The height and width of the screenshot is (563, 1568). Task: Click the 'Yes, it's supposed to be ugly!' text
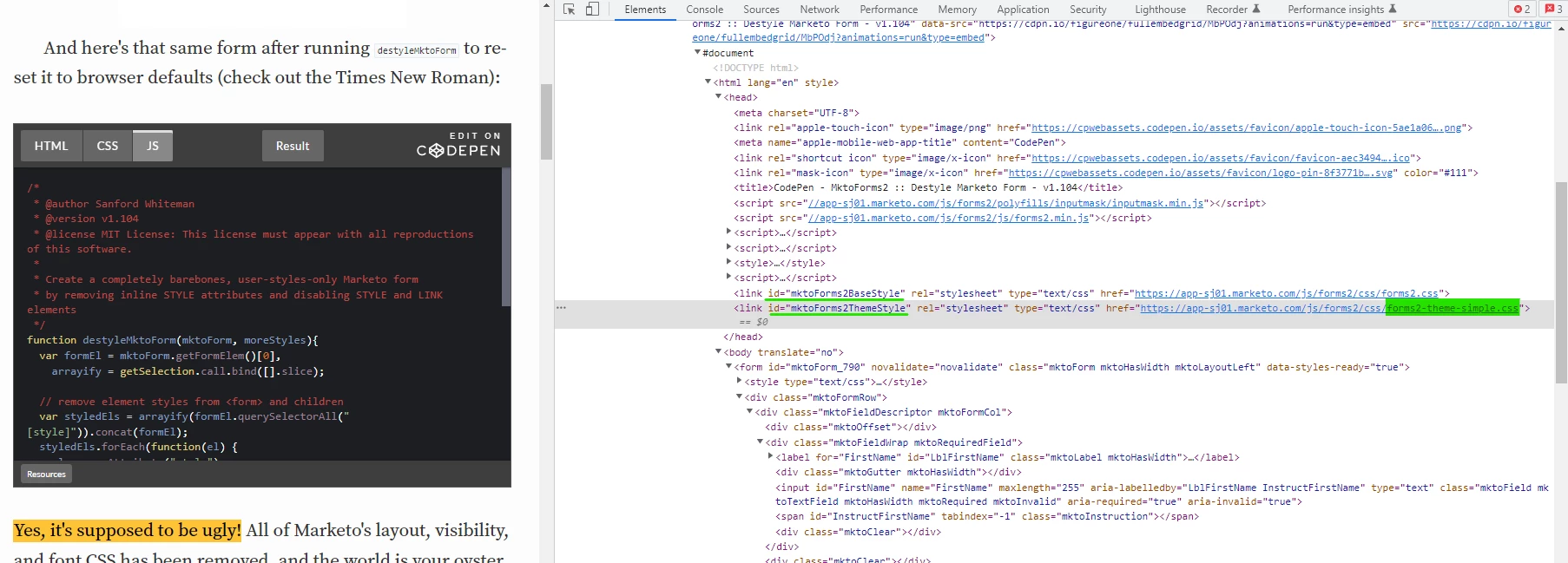128,530
